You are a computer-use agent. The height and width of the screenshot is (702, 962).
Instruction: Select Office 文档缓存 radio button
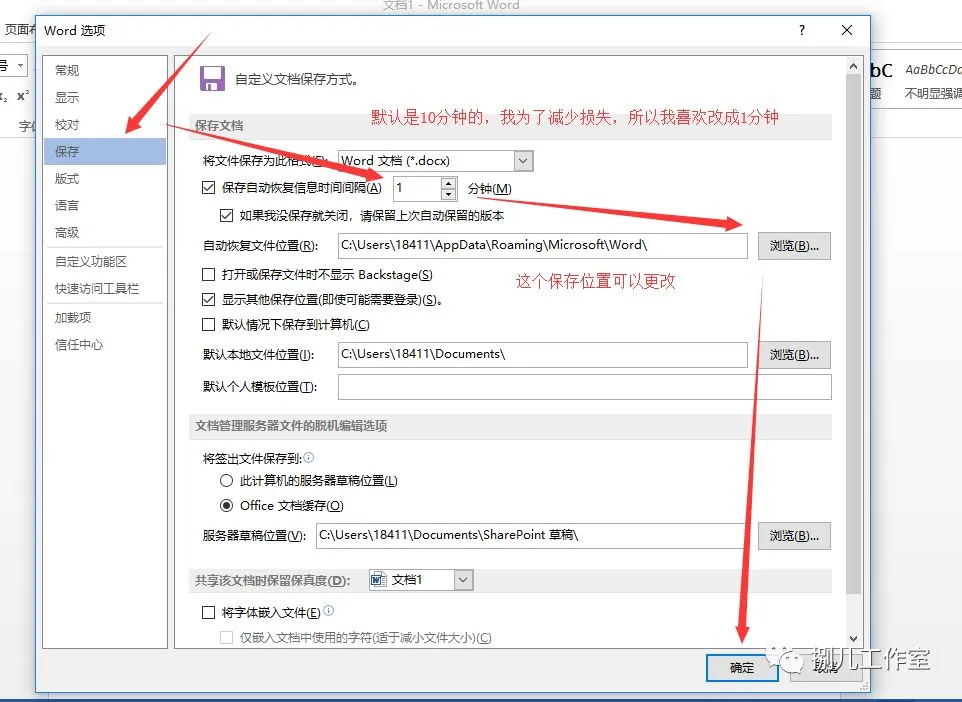[226, 506]
